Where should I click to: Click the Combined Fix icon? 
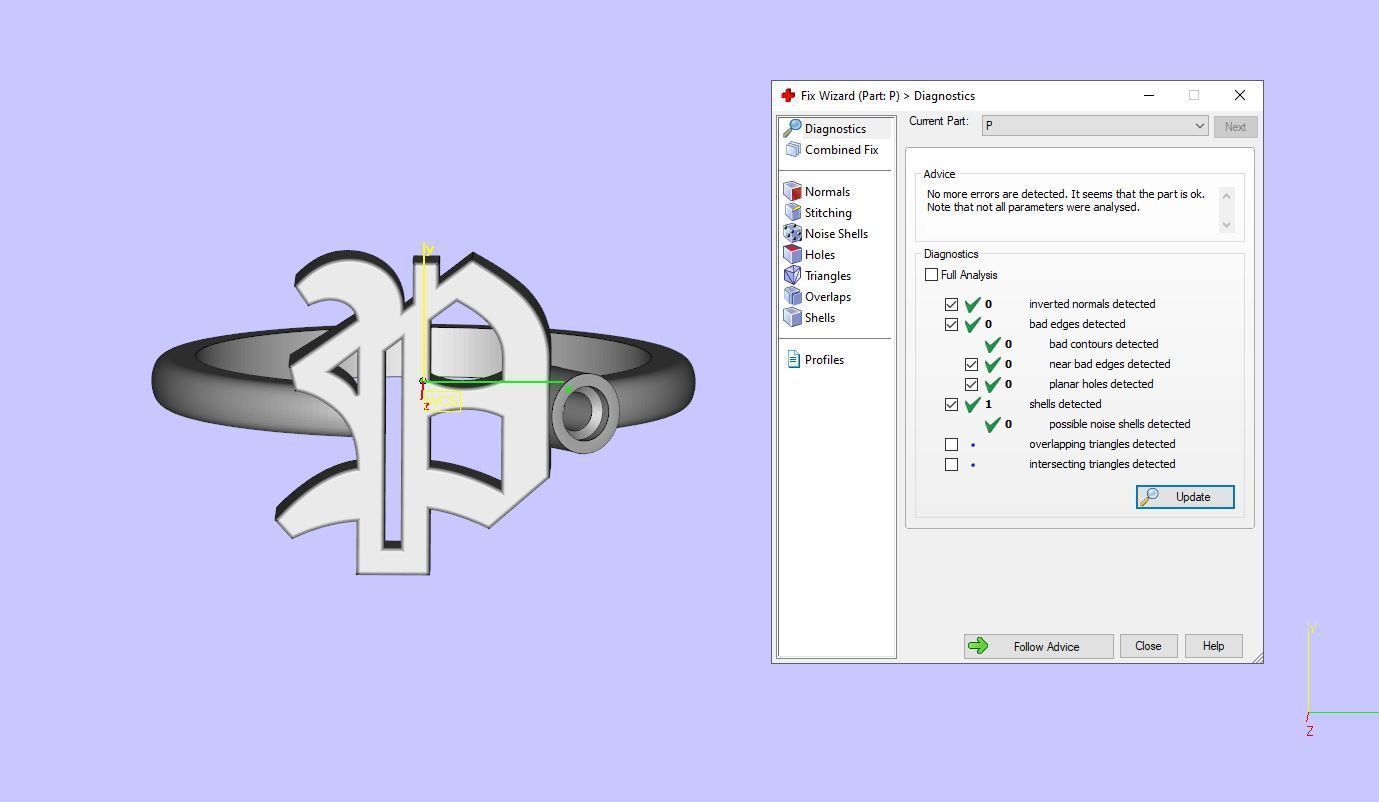(x=793, y=149)
